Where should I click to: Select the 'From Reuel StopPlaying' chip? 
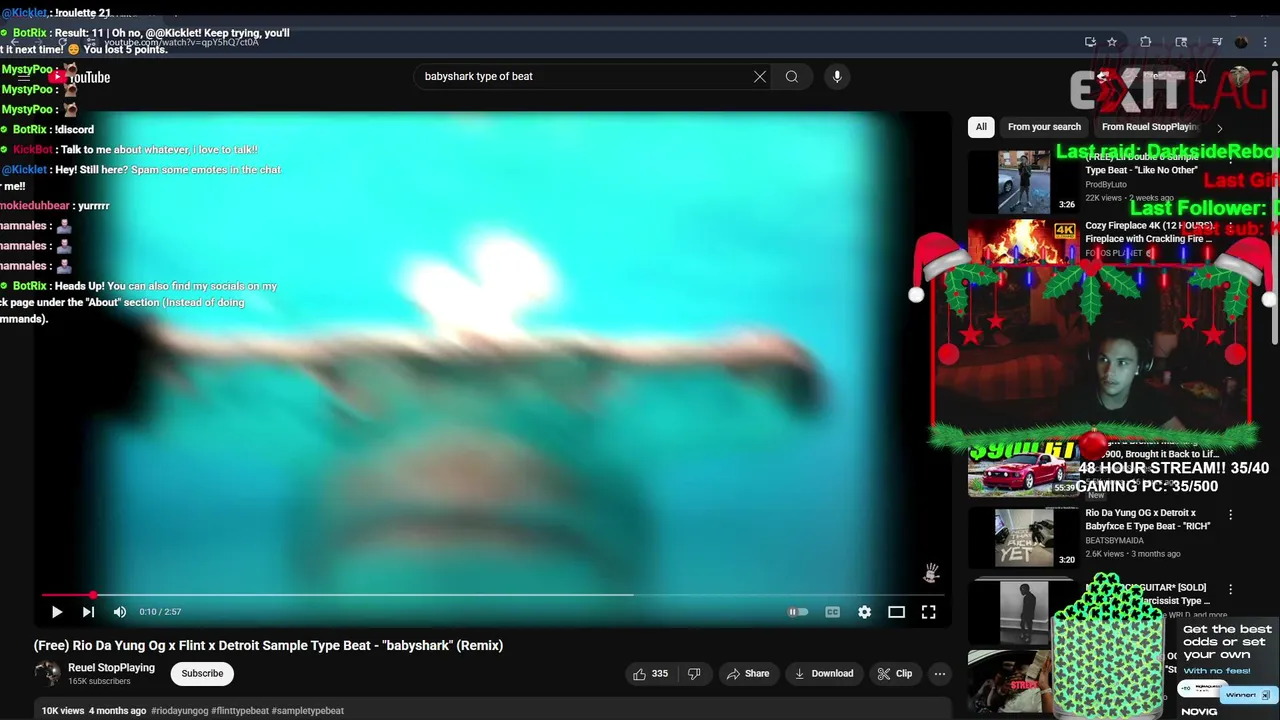[x=1150, y=127]
